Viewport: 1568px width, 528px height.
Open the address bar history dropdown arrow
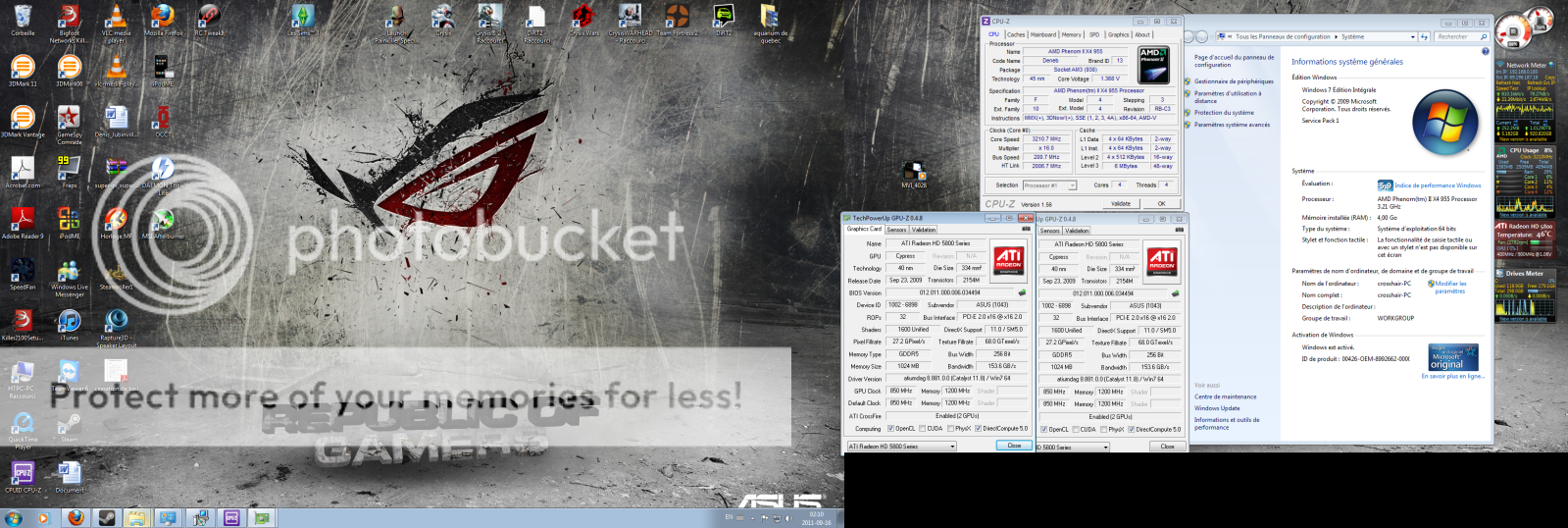coord(1413,36)
